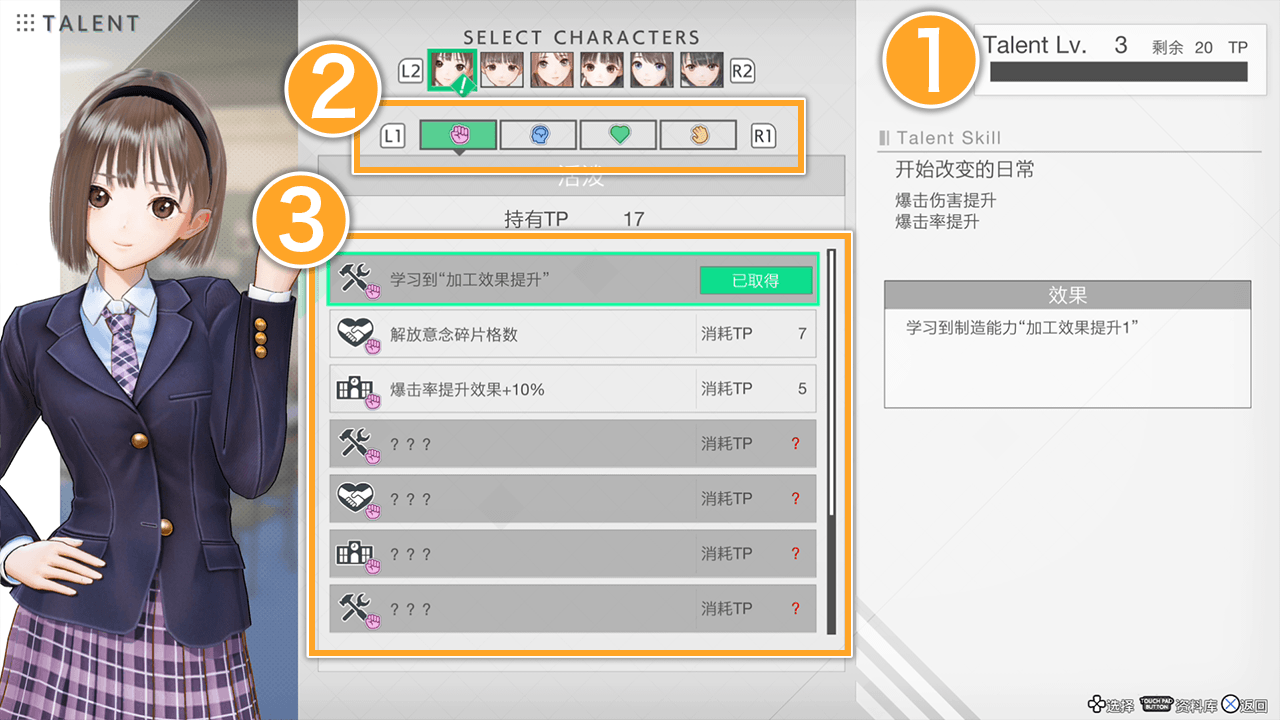Select the first highlighted character portrait
1280x720 pixels.
point(451,70)
